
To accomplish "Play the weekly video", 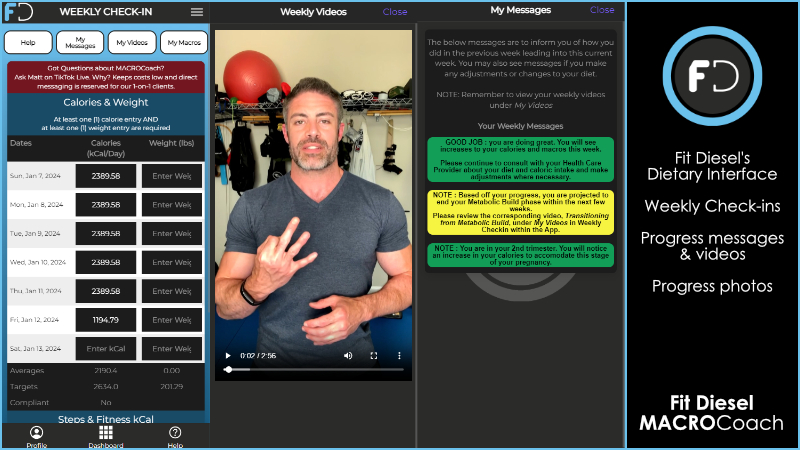I will (x=228, y=356).
